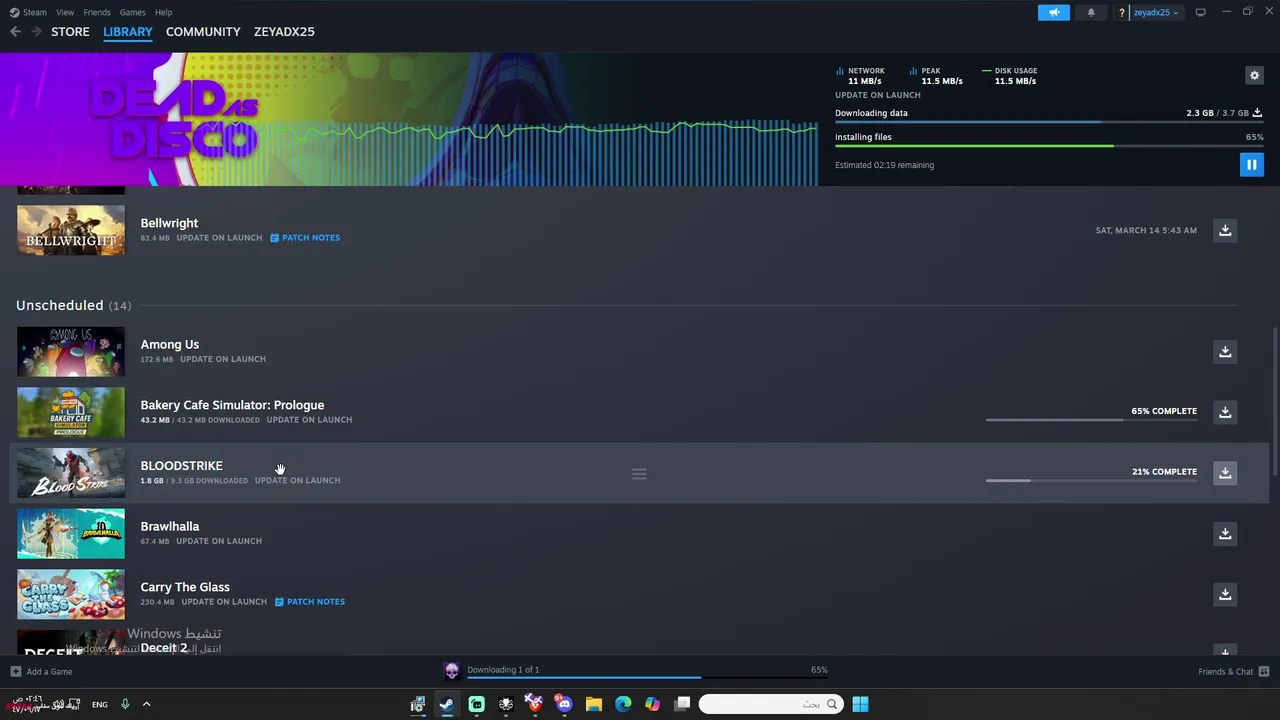
Task: Open the notifications bell
Action: [1091, 12]
